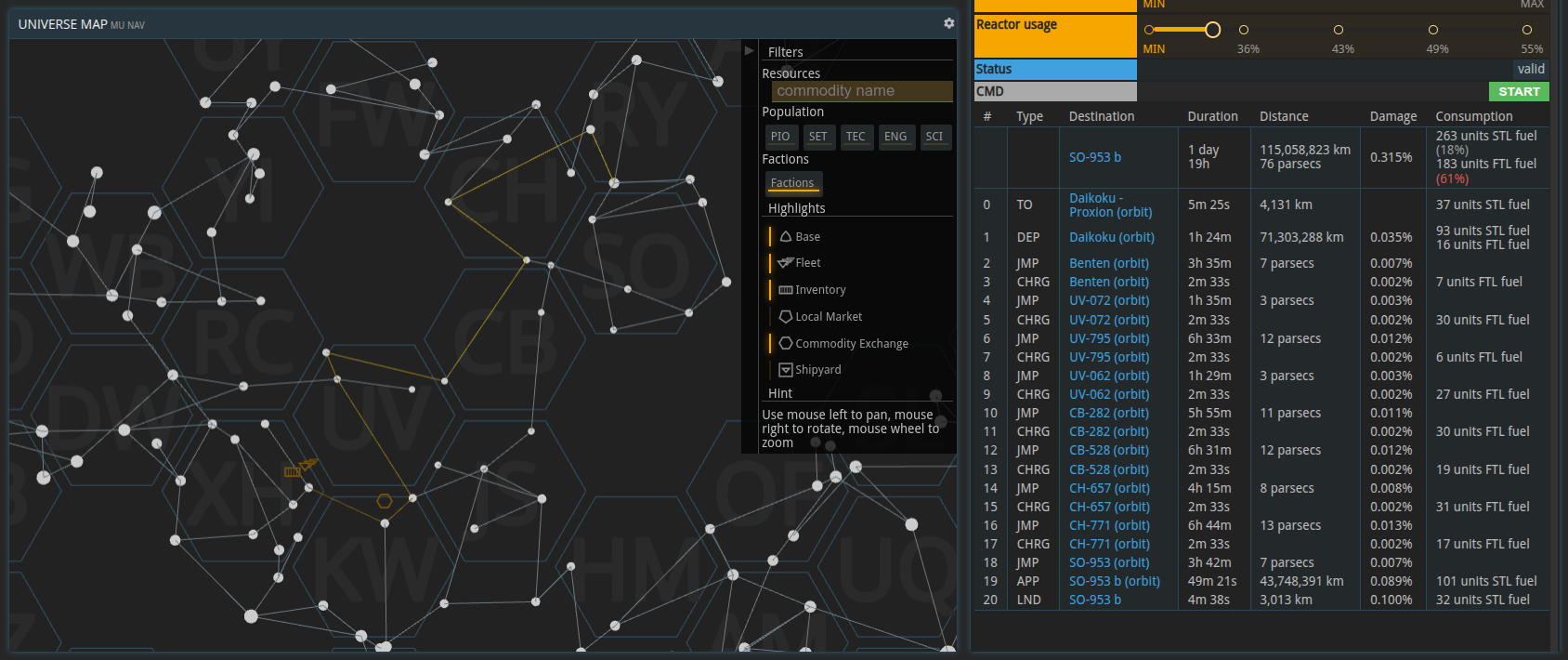Screen dimensions: 1568x660
Task: Toggle Commodity Exchange highlight
Action: 843,343
